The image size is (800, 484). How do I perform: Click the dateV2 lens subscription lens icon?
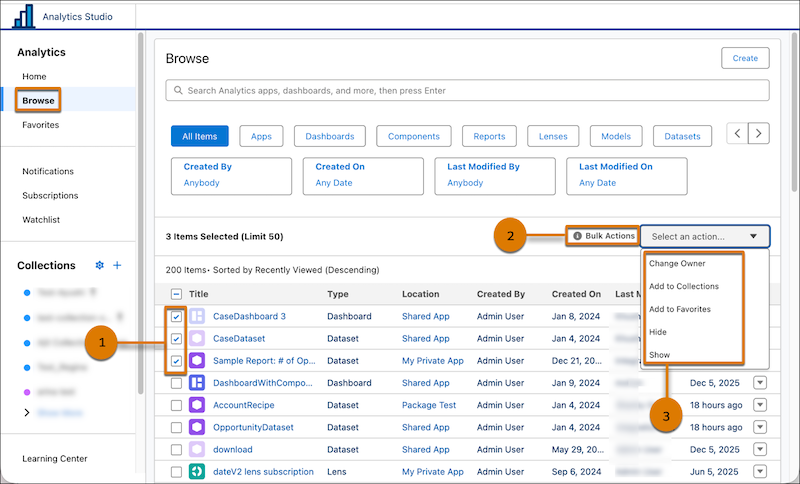tap(197, 471)
